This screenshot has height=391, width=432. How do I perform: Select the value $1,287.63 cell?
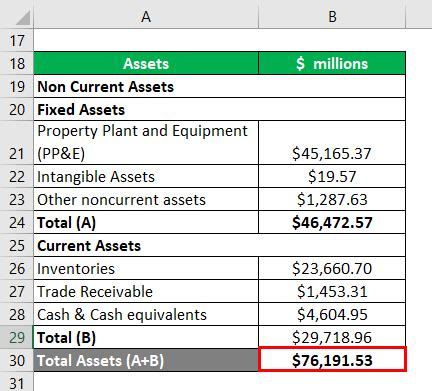(x=332, y=199)
